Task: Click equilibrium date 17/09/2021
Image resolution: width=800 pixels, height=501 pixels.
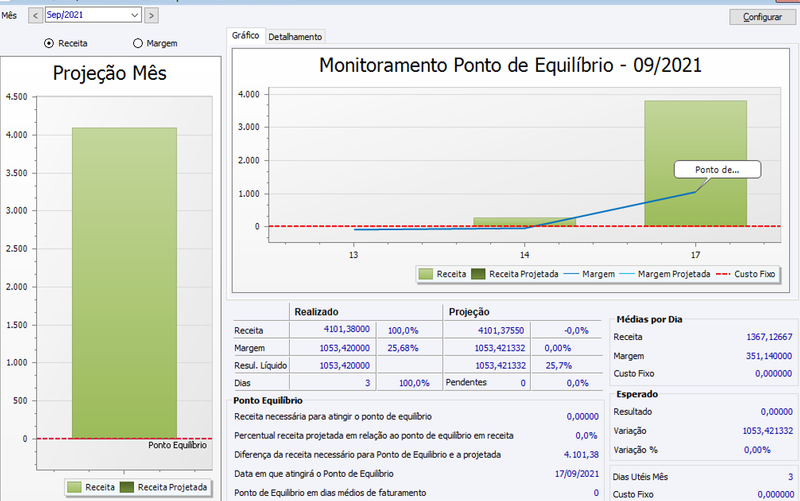Action: point(577,473)
